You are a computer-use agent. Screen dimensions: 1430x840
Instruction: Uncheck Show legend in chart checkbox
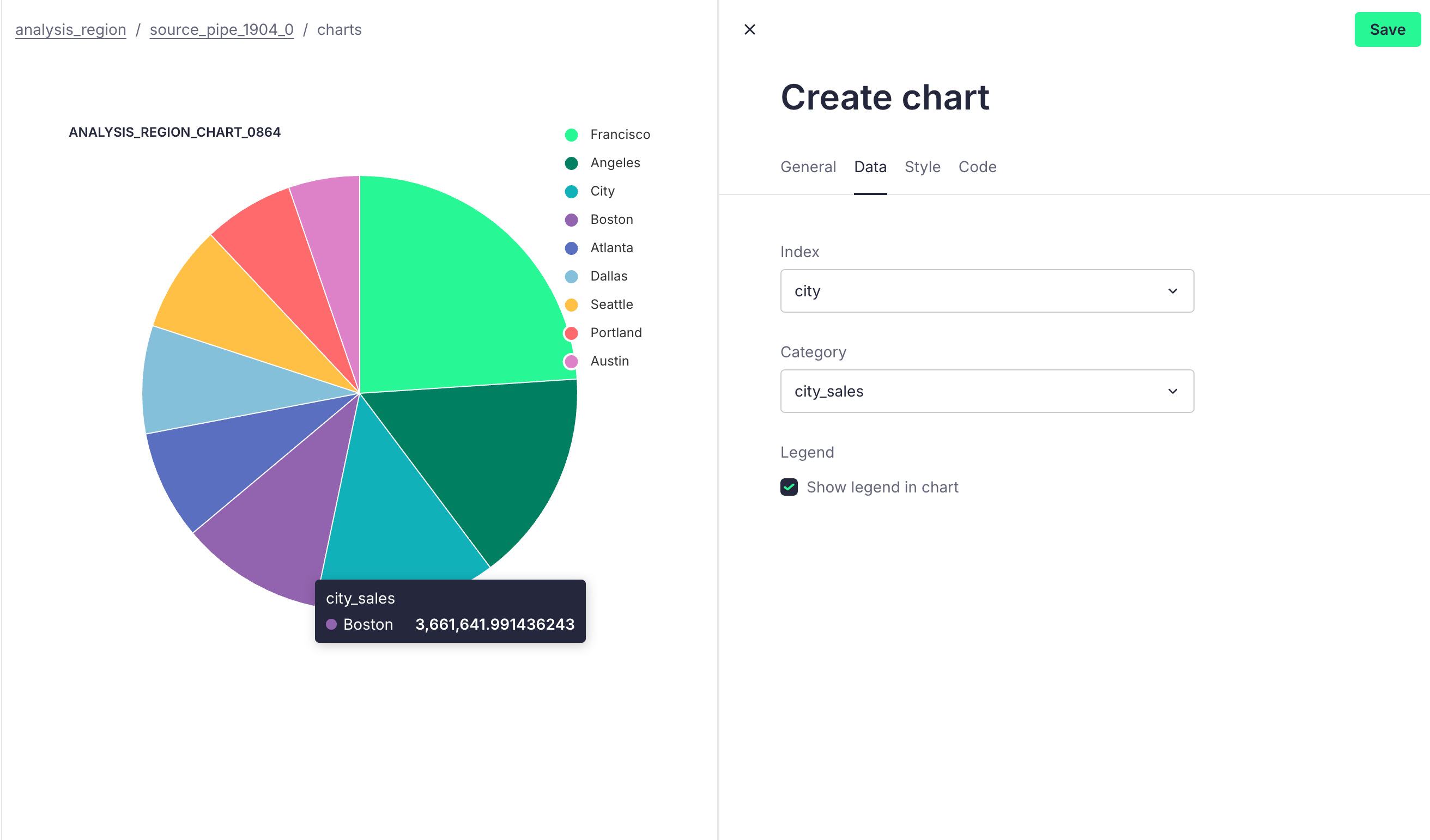[789, 487]
